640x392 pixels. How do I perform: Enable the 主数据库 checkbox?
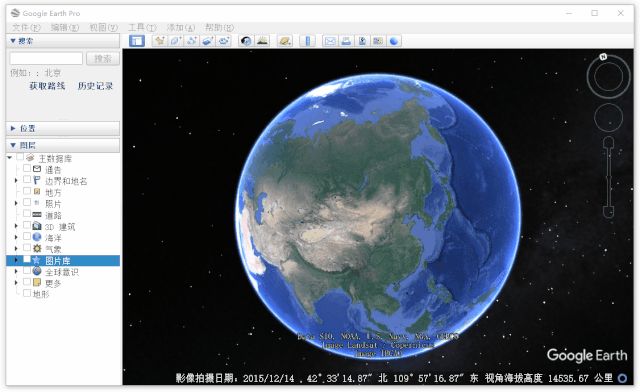point(20,157)
